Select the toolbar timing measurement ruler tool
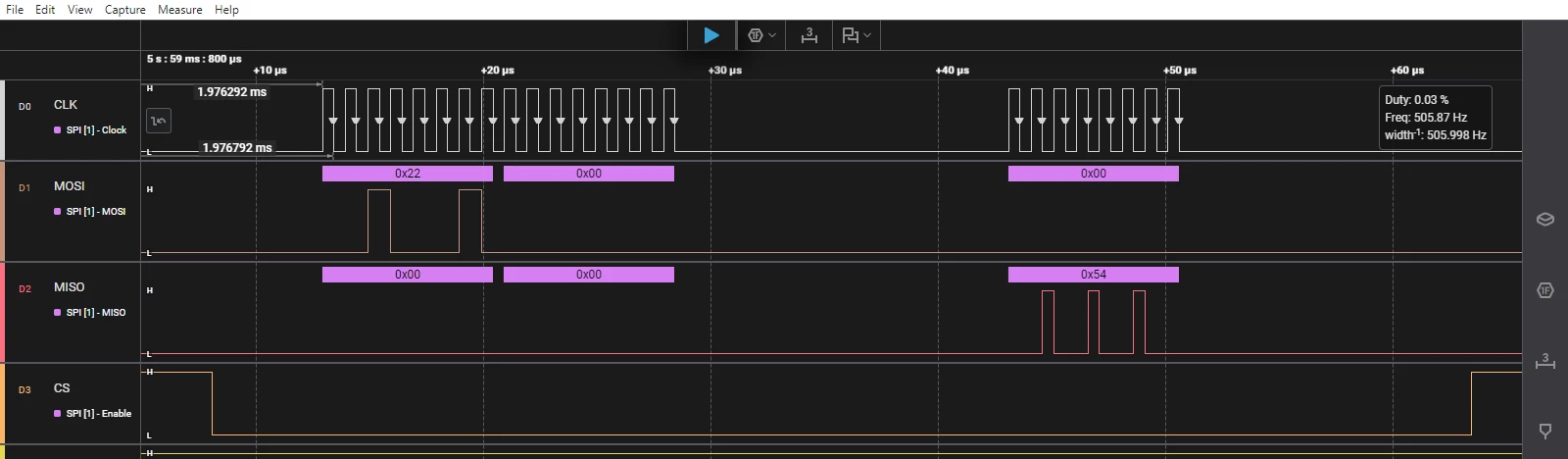This screenshot has height=459, width=1568. 808,35
